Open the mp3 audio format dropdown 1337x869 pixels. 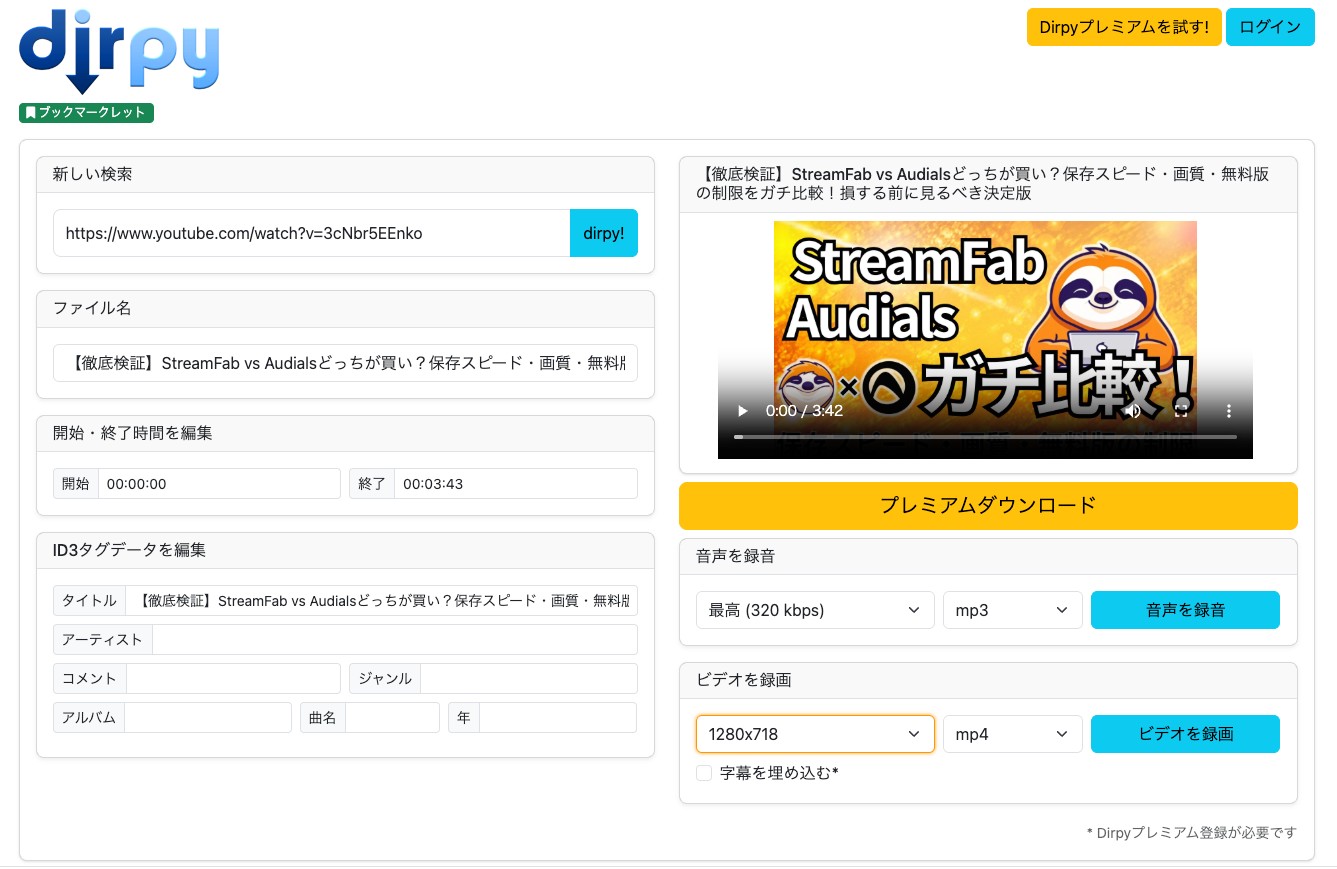[1012, 610]
